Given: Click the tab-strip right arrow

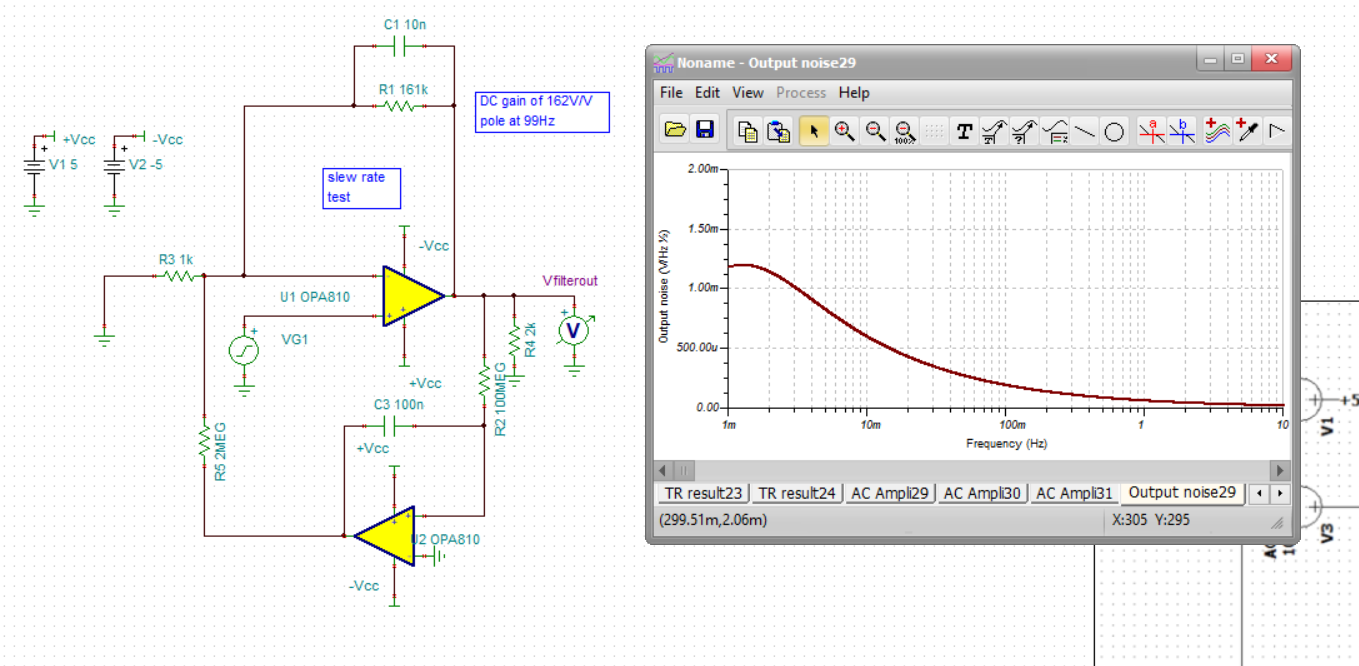Looking at the screenshot, I should [x=1280, y=494].
